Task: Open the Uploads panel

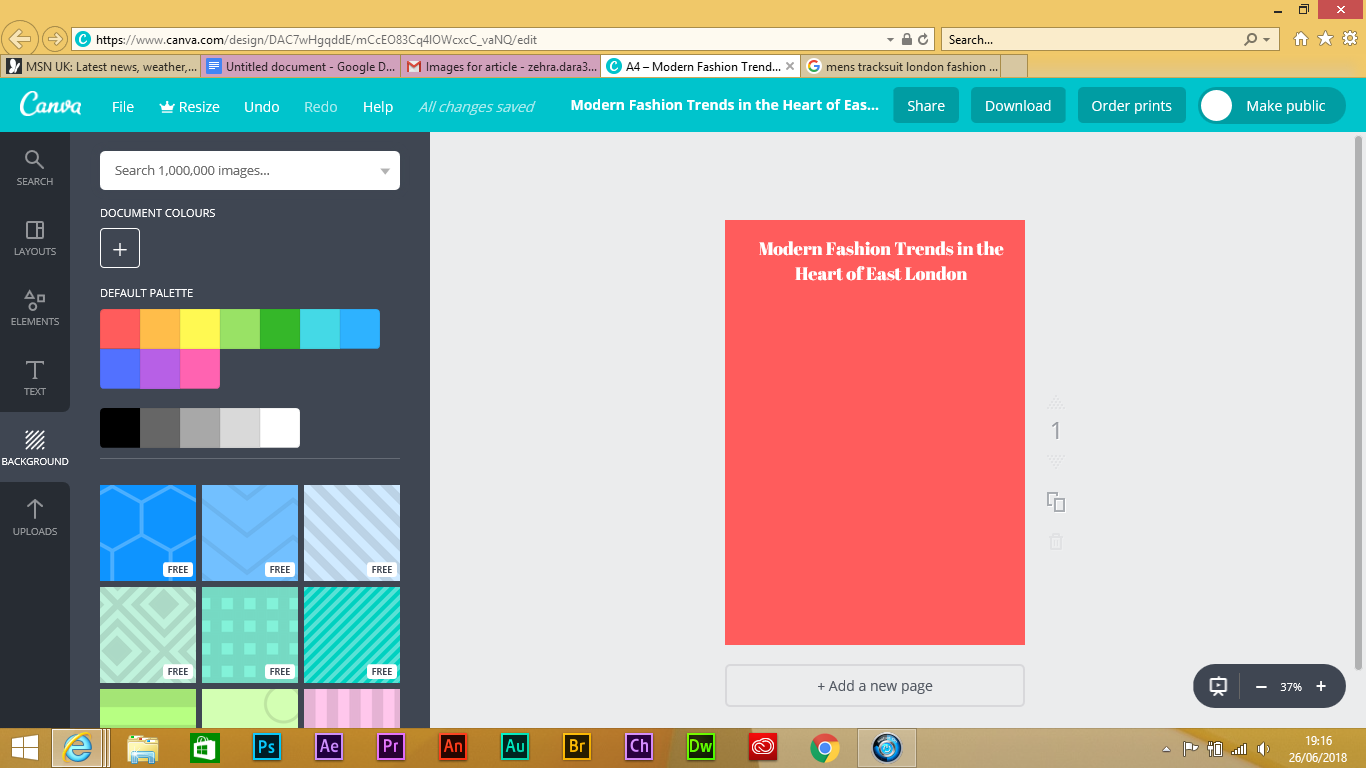Action: point(35,517)
